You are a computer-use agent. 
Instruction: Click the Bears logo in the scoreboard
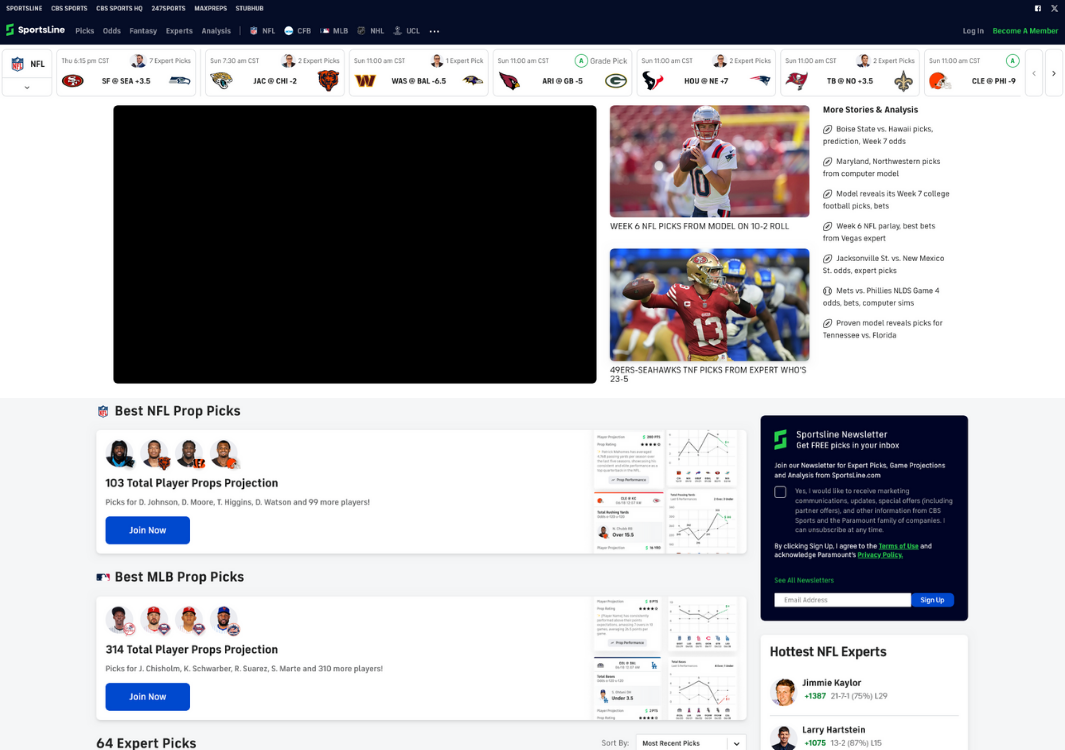[x=329, y=81]
